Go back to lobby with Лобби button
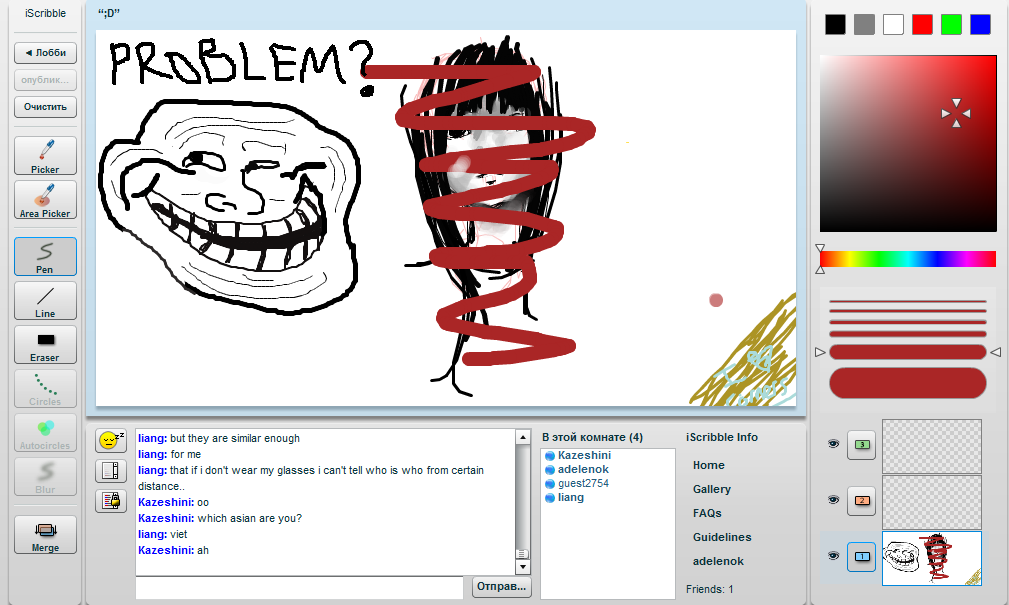1009x605 pixels. coord(45,53)
